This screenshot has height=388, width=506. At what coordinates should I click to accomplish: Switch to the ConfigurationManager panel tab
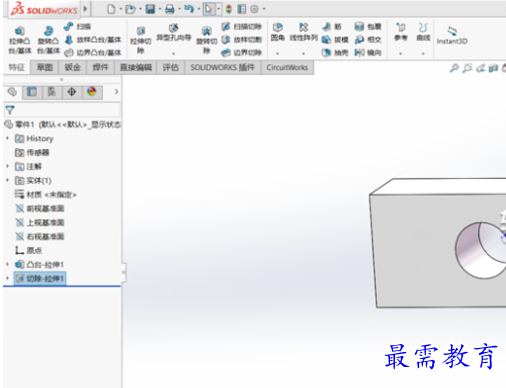[52, 92]
